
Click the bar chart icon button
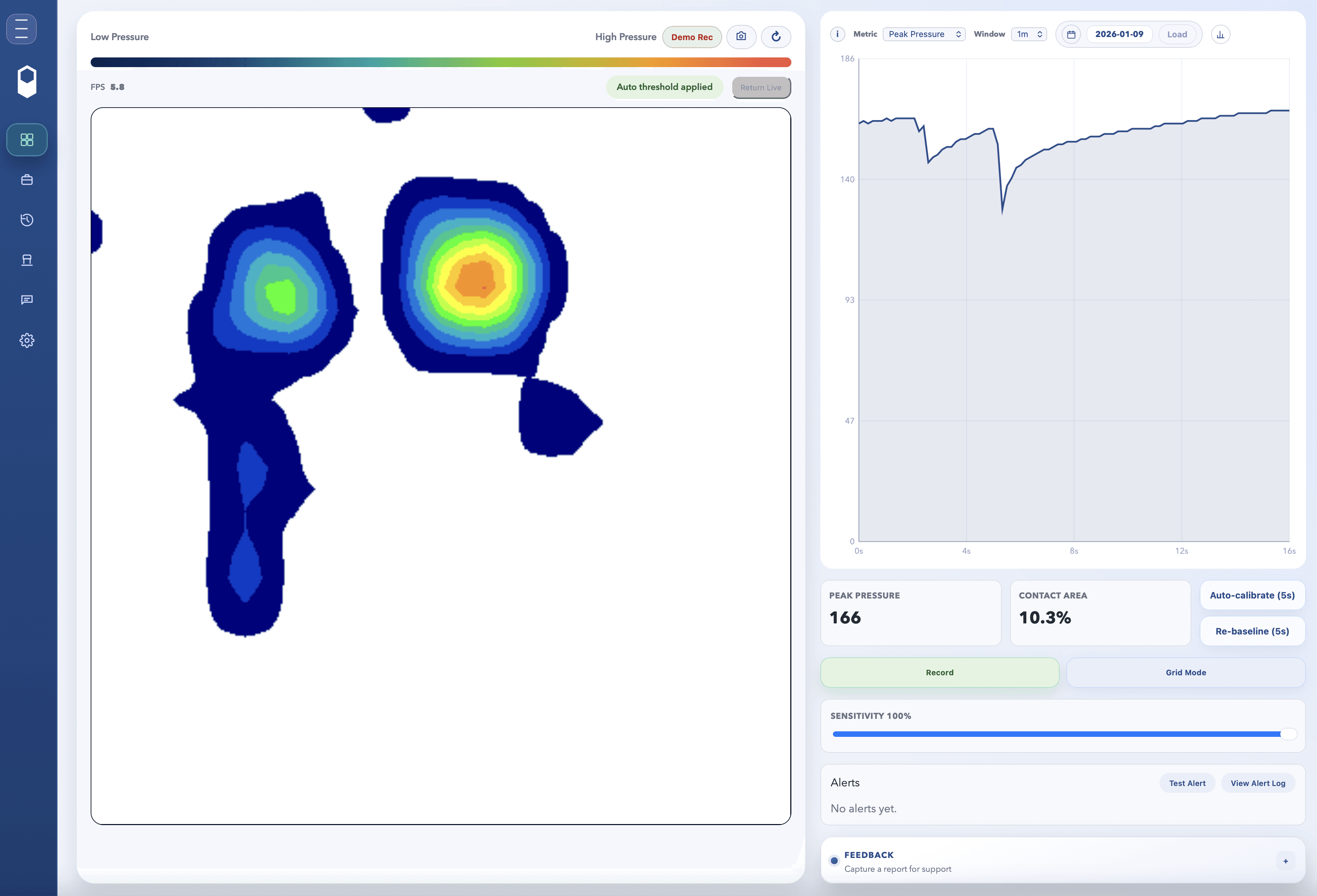click(1220, 35)
